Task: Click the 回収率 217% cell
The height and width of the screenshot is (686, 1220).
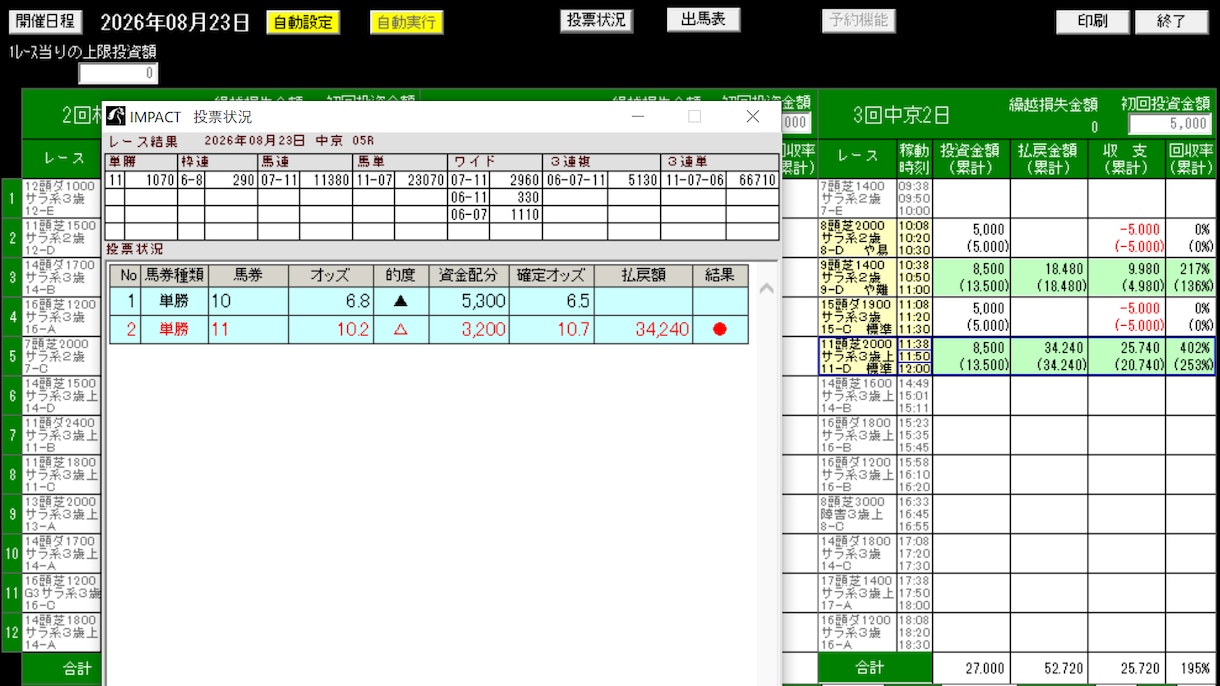Action: 1190,278
